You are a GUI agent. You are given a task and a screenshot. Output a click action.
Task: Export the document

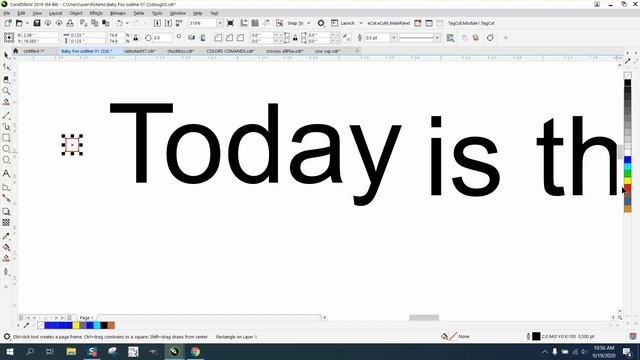coord(168,23)
